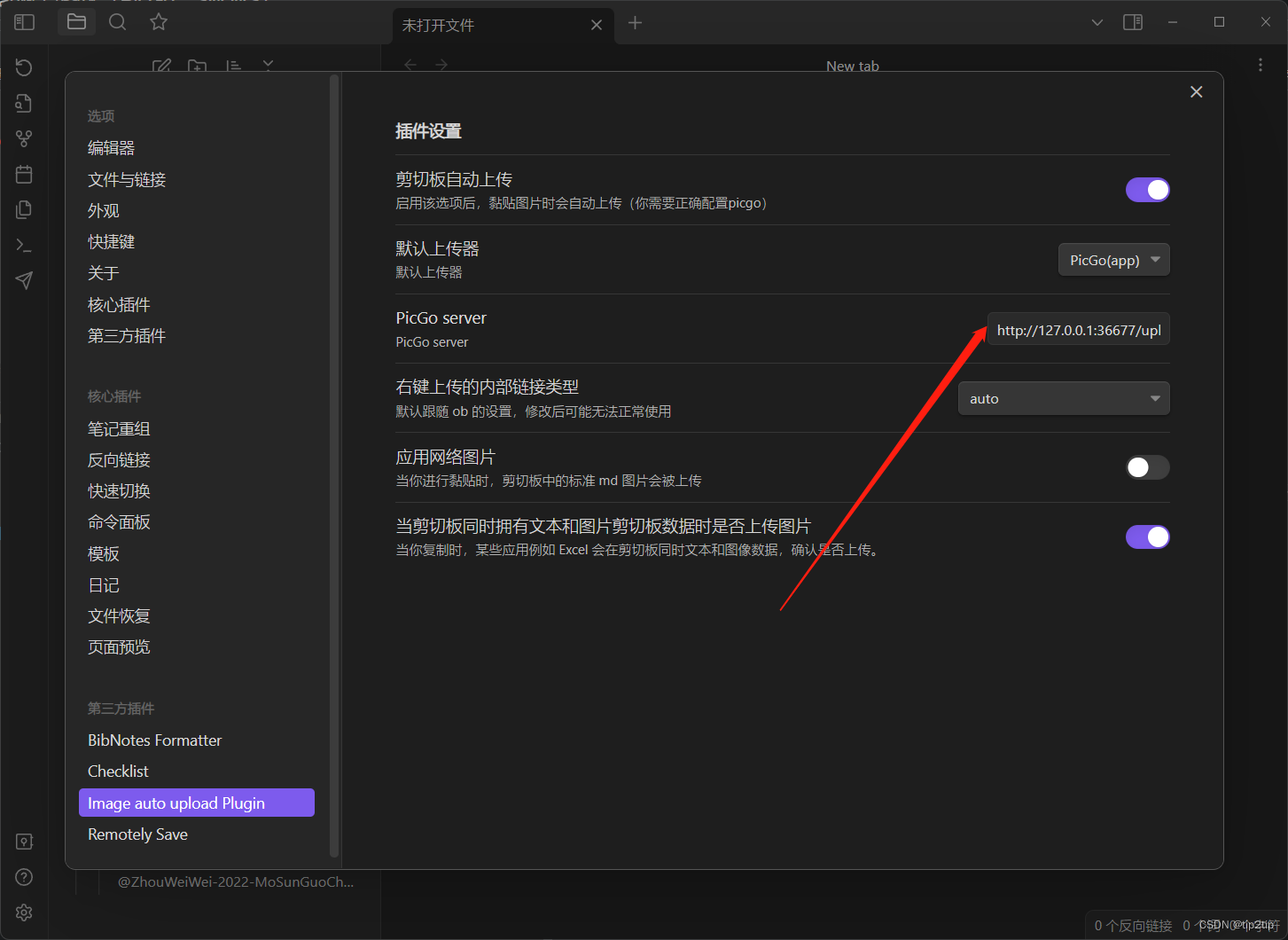The image size is (1288, 940).
Task: Click the settings sidebar scrollbar
Action: [334, 466]
